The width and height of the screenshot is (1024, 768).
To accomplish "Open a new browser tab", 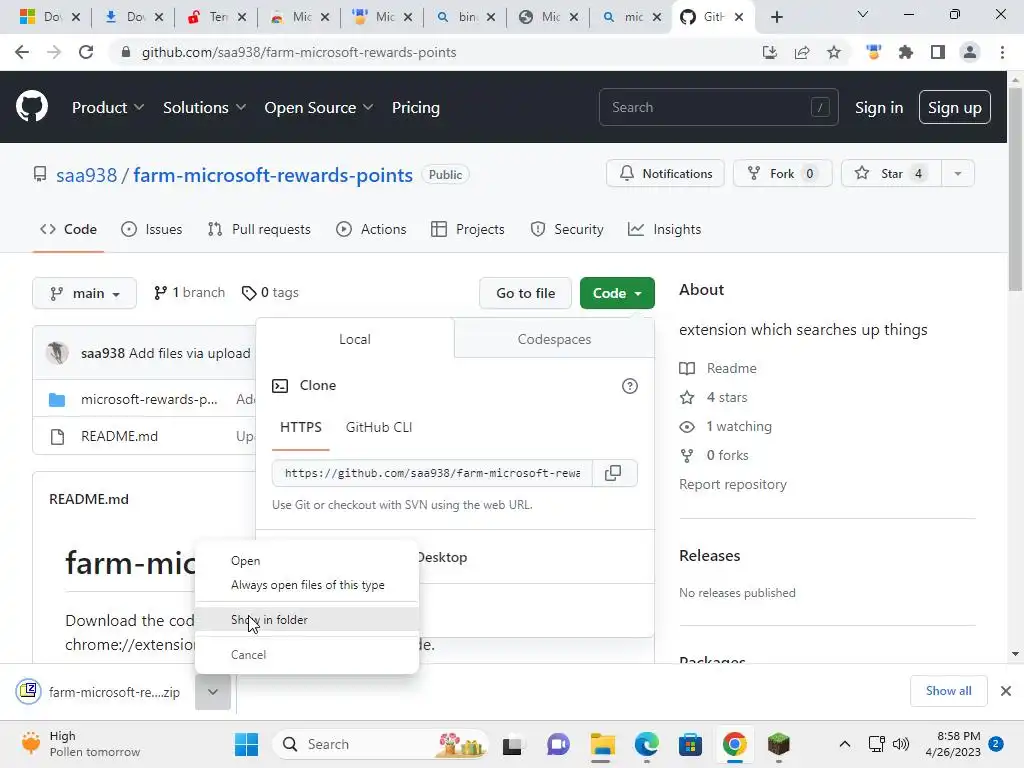I will click(776, 17).
